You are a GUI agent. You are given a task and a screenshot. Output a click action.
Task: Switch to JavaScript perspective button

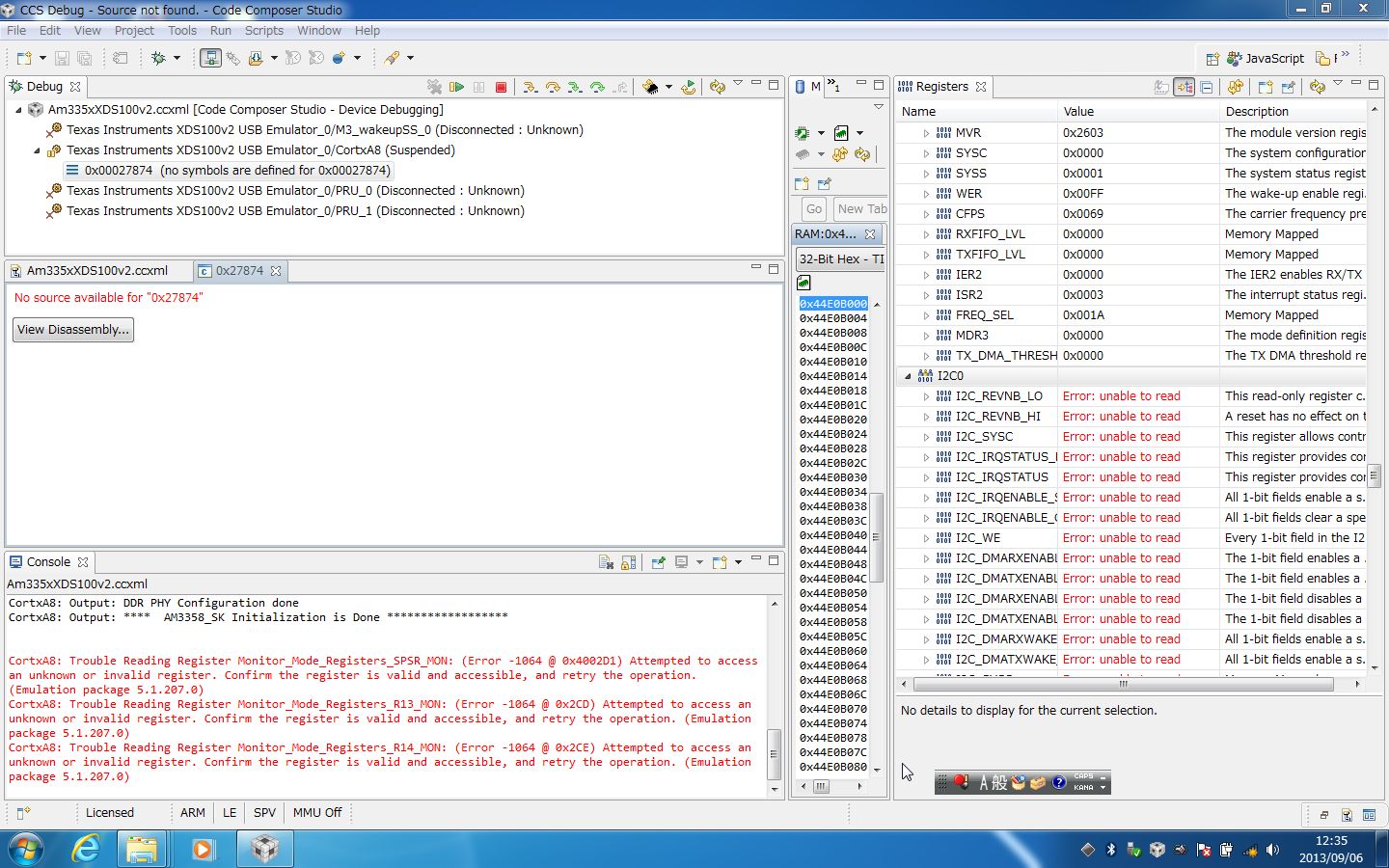pos(1265,59)
